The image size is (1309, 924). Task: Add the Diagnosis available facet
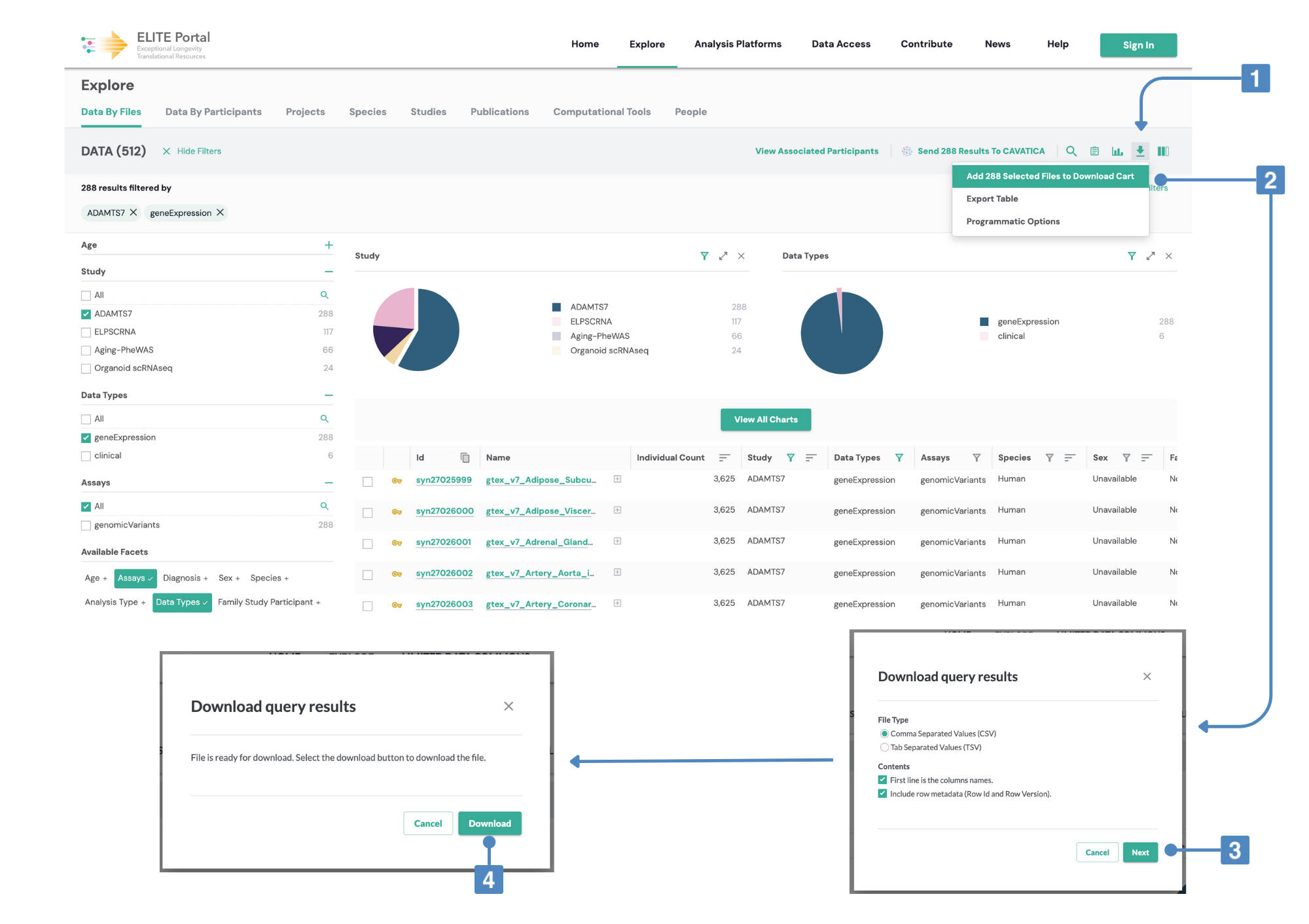[x=185, y=578]
